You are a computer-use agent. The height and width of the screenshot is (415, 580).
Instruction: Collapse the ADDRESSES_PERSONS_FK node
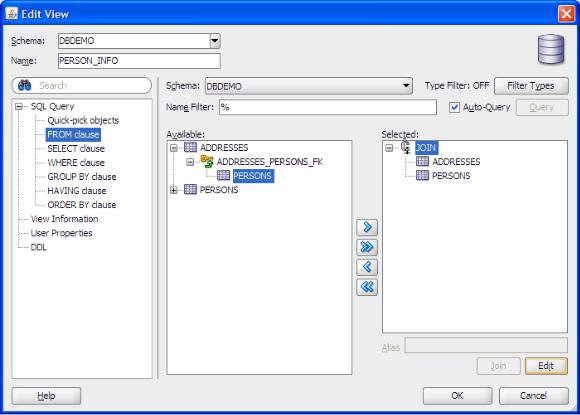(190, 162)
